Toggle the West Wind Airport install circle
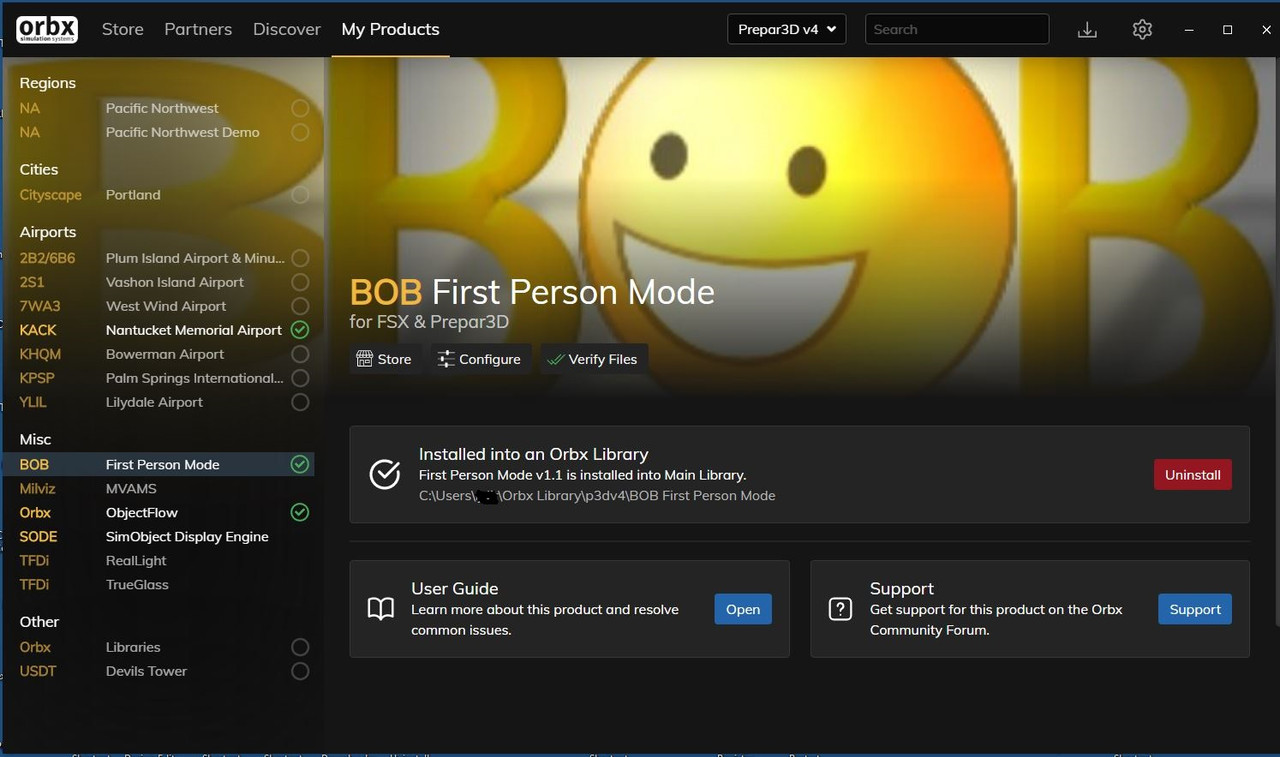 (x=300, y=306)
